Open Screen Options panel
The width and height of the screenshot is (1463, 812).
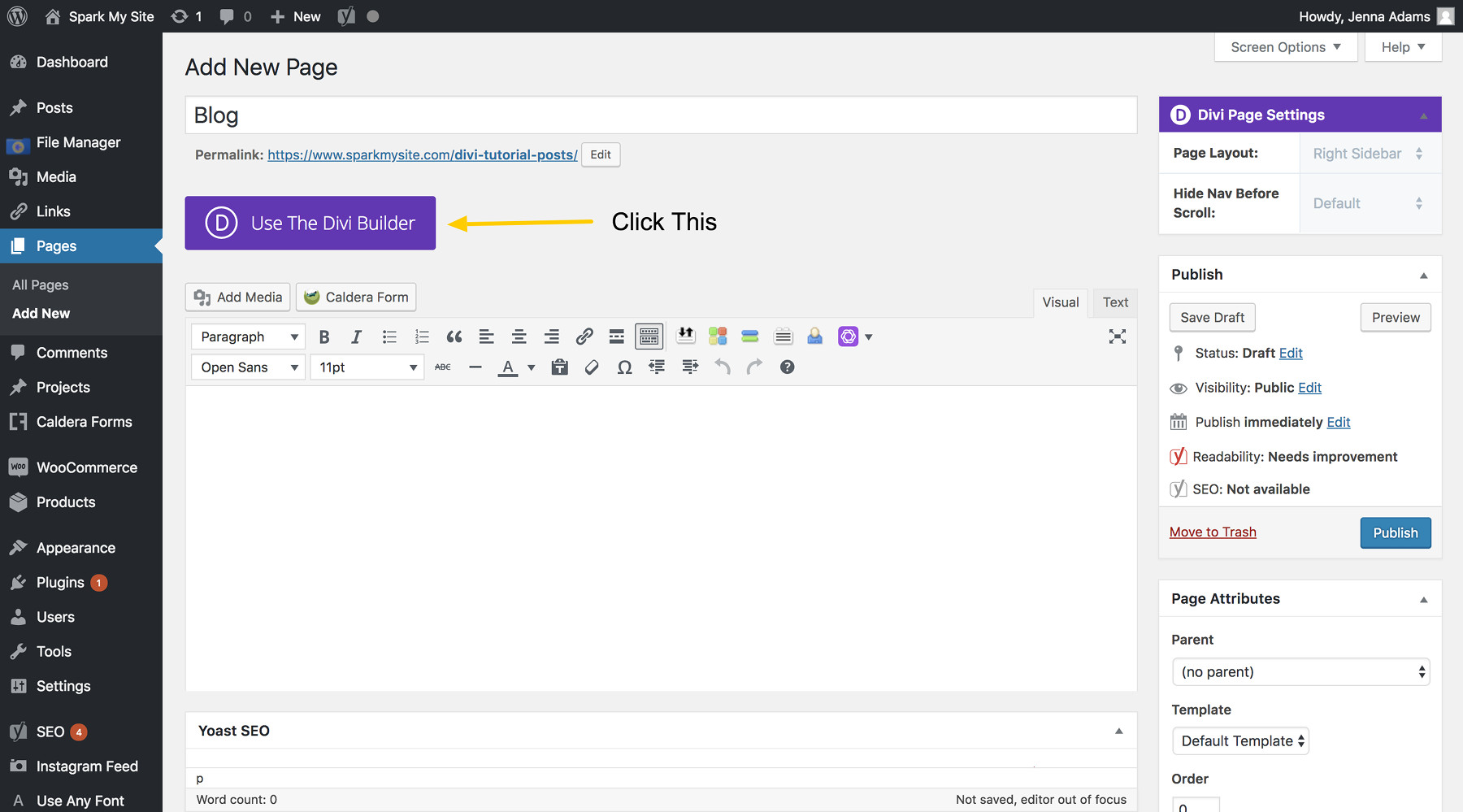pos(1286,47)
